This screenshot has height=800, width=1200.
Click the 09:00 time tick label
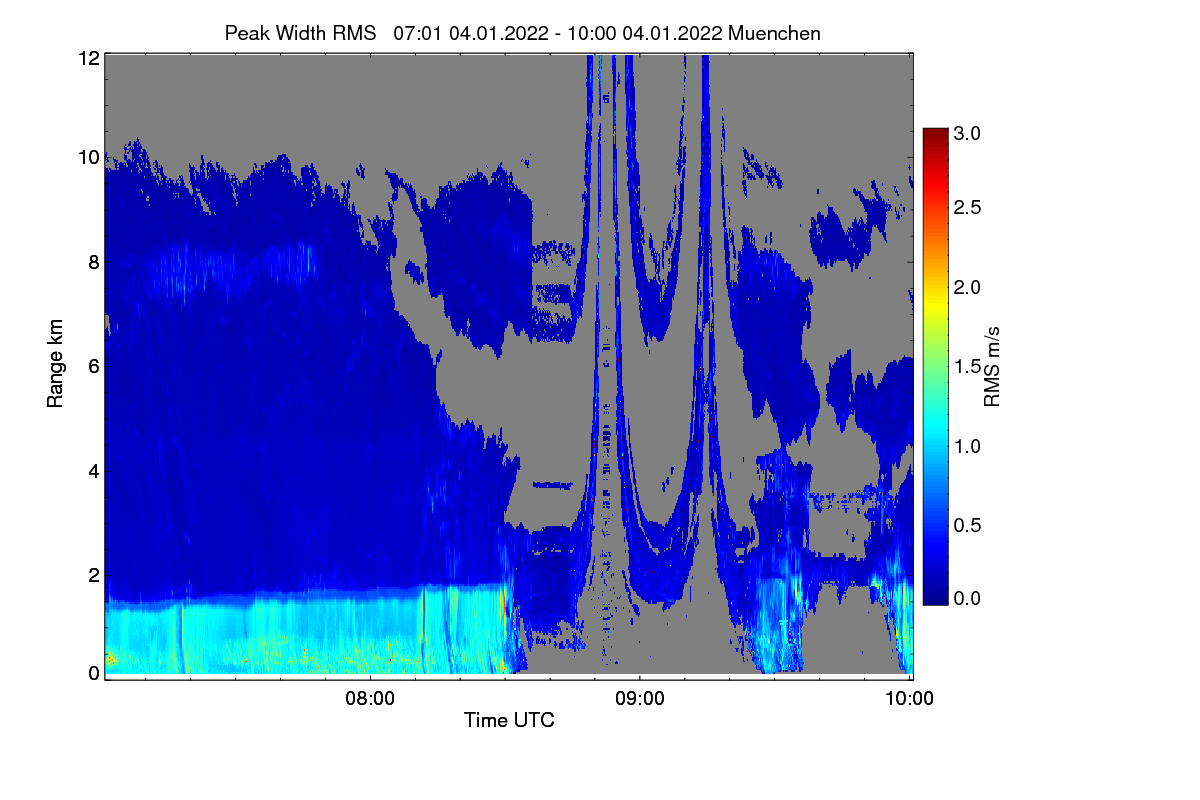(x=640, y=699)
